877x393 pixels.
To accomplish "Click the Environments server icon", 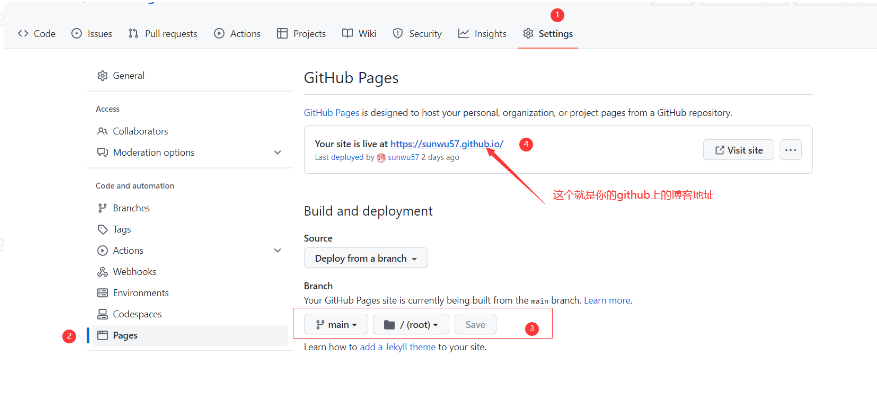I will (x=102, y=293).
